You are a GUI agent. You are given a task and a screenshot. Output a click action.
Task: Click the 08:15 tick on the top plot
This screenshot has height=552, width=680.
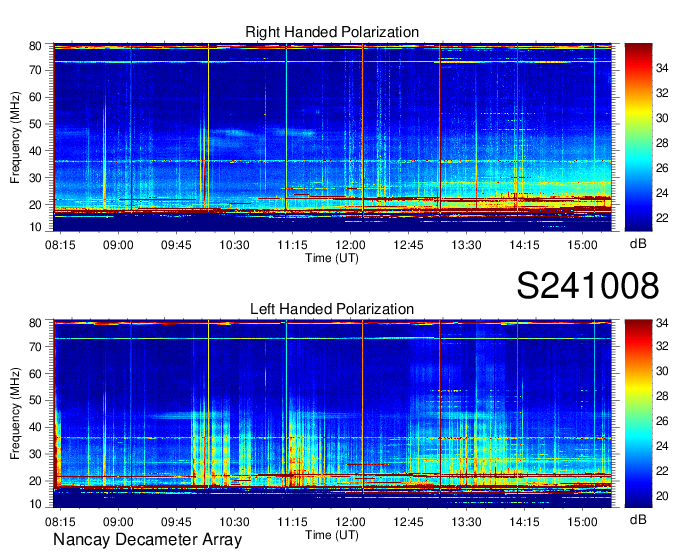pyautogui.click(x=60, y=245)
